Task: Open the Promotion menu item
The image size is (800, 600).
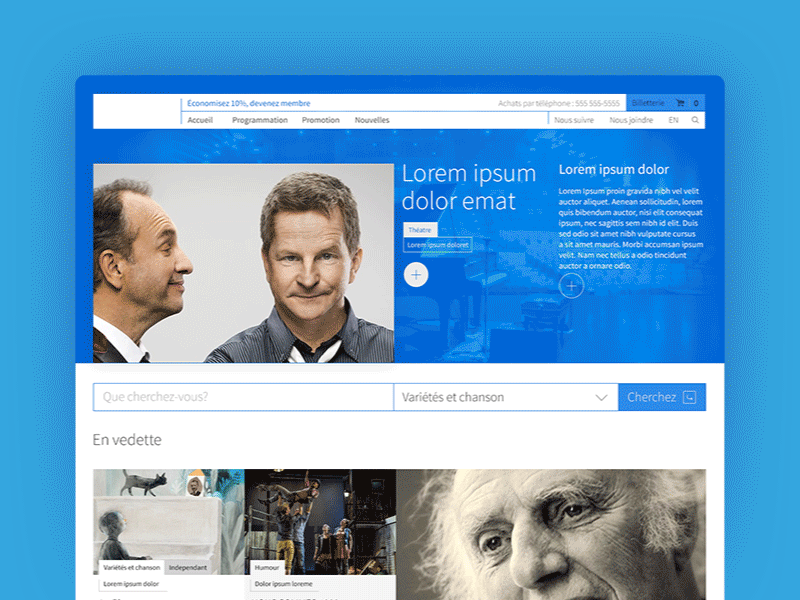Action: pos(320,120)
